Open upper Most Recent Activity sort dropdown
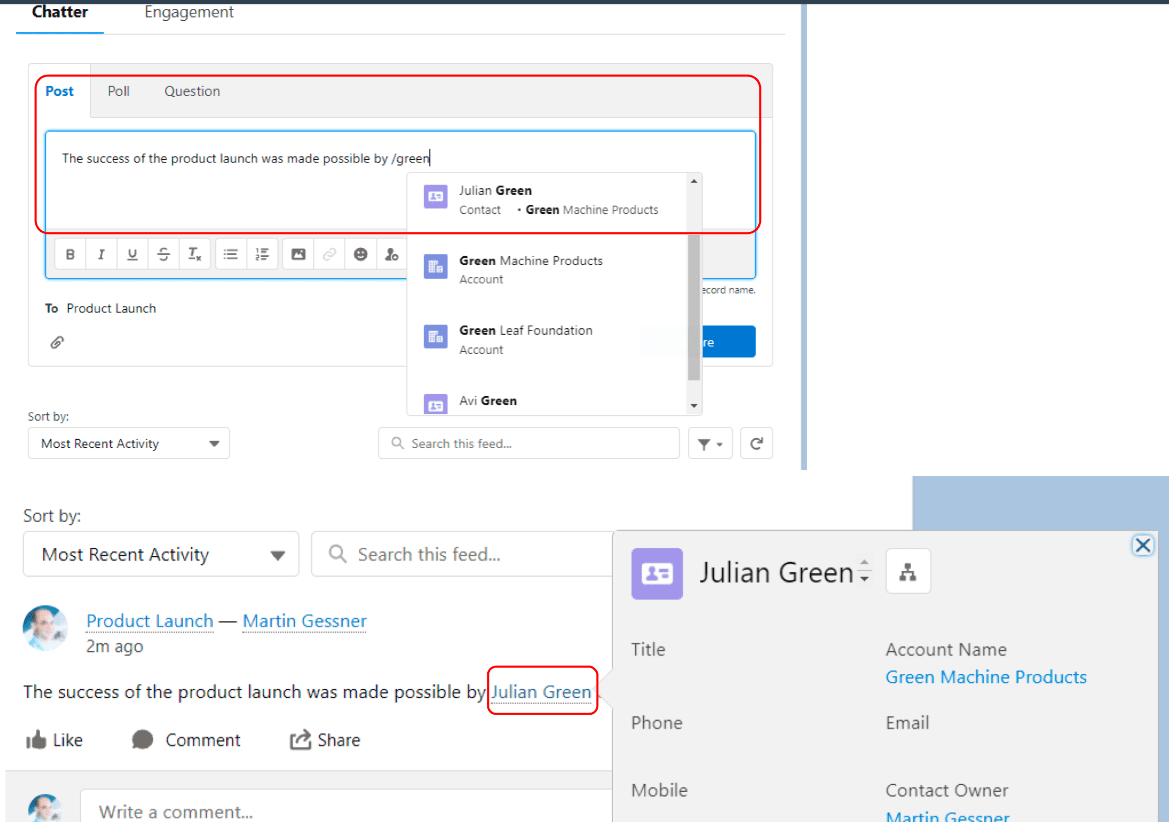1169x822 pixels. (129, 443)
